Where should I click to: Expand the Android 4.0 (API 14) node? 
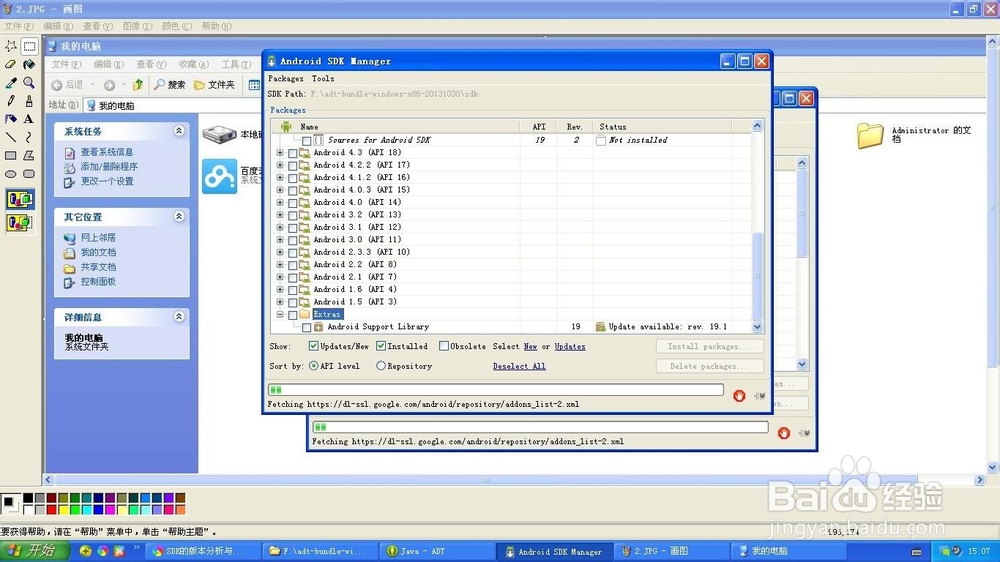tap(280, 202)
